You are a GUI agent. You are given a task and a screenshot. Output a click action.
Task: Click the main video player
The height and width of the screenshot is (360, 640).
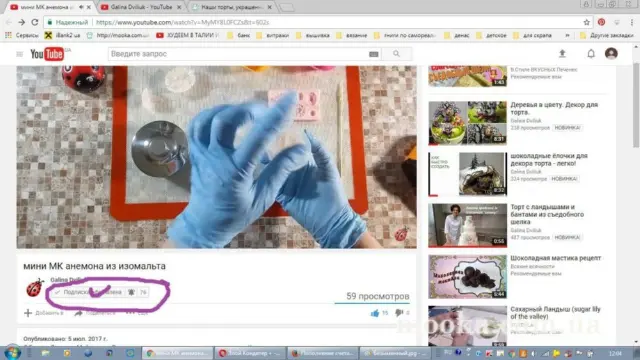216,157
